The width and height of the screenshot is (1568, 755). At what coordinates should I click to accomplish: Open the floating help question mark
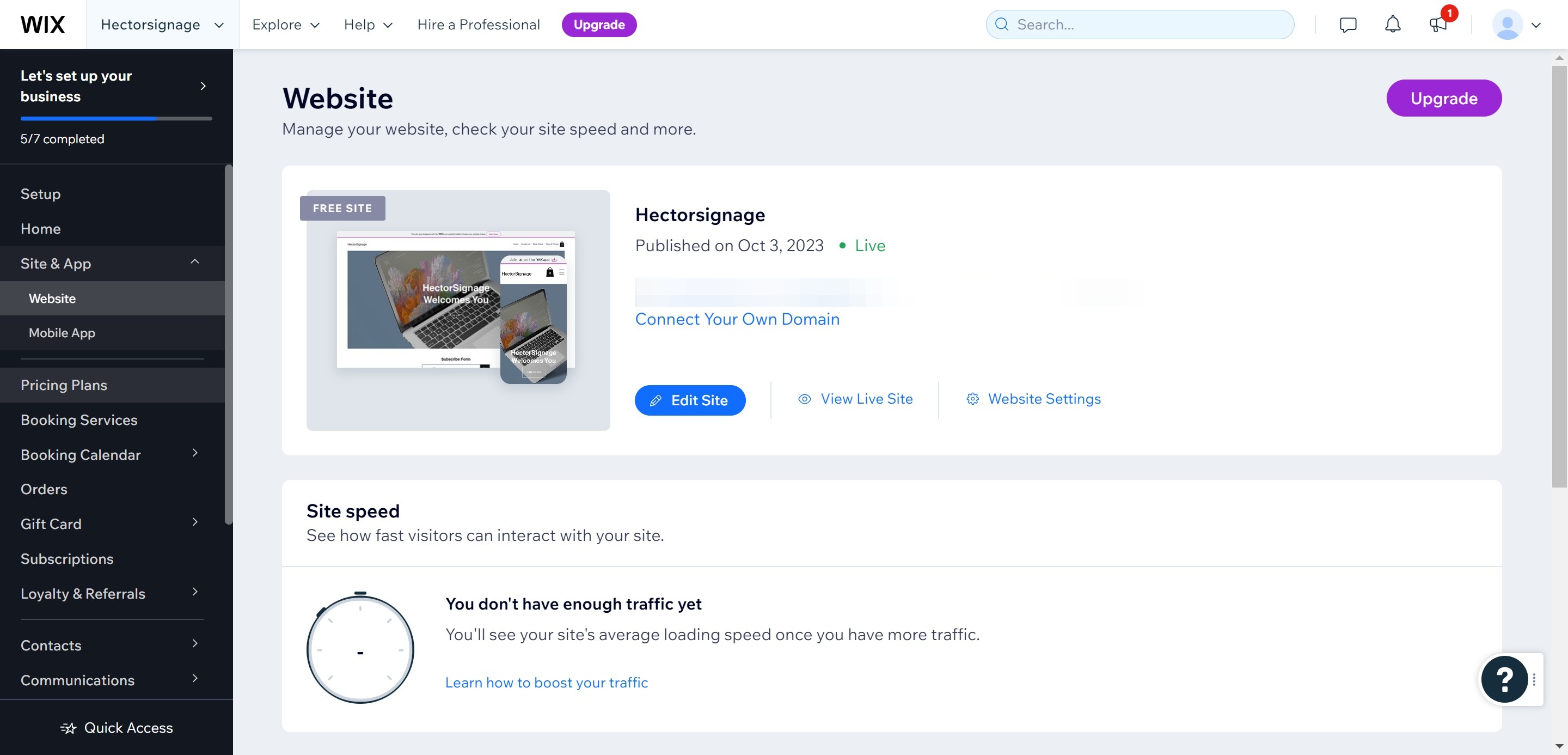click(x=1504, y=679)
